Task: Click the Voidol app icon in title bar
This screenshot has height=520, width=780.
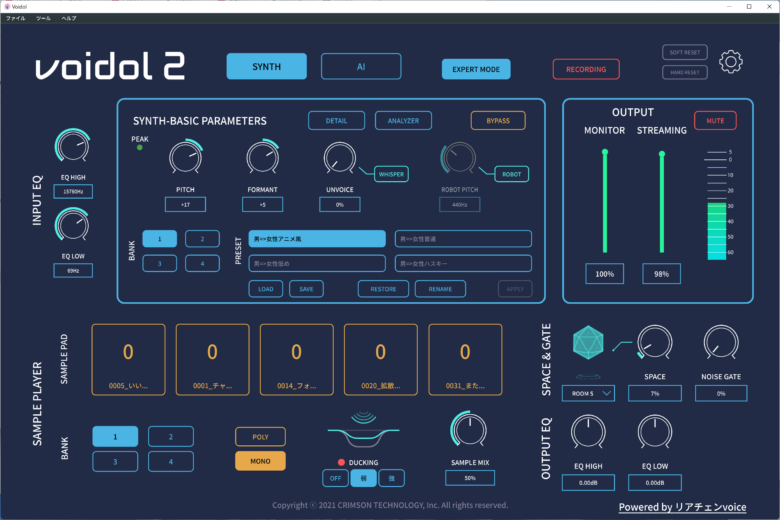Action: (6, 6)
